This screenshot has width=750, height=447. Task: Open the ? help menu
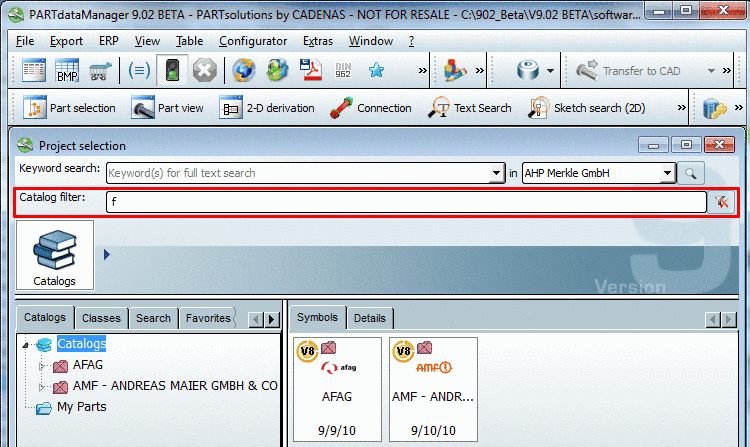(411, 41)
